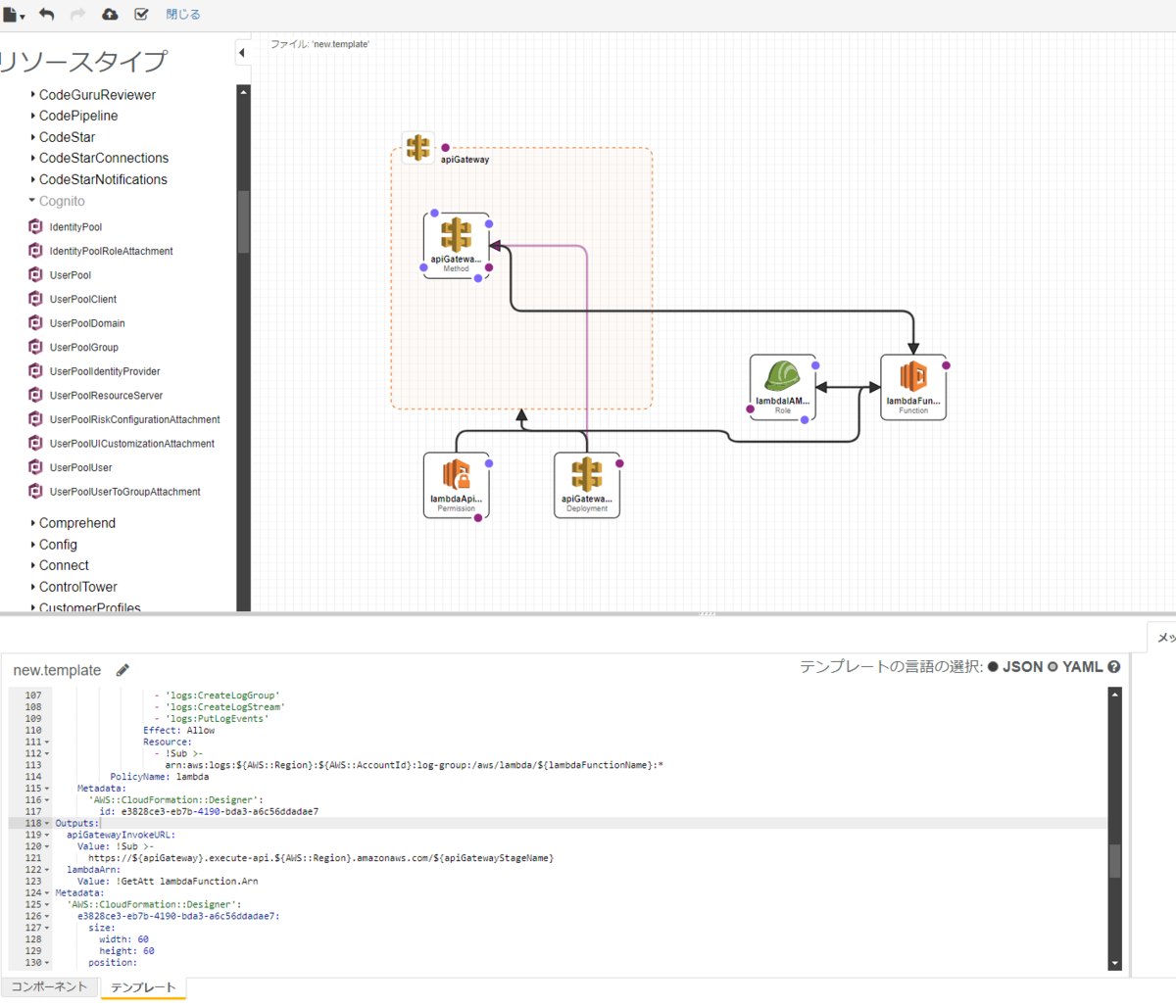Switch to the コンポーネント tab
Viewport: 1176px width, 1008px height.
[x=49, y=986]
